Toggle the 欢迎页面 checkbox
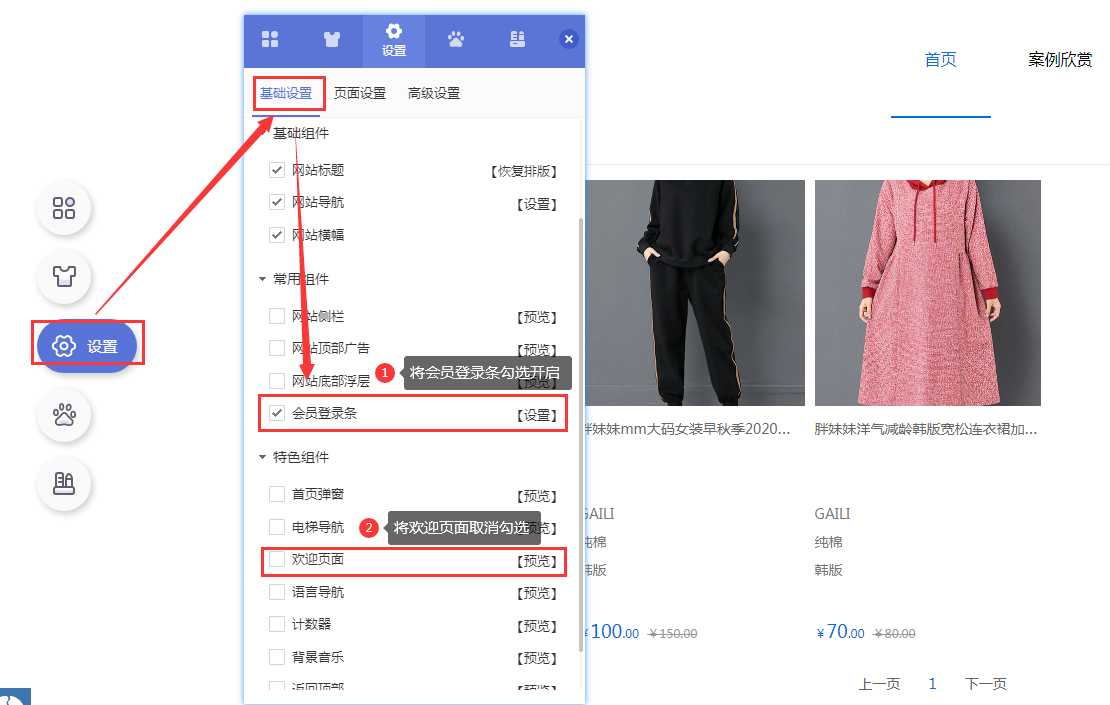The width and height of the screenshot is (1110, 705). pos(277,559)
